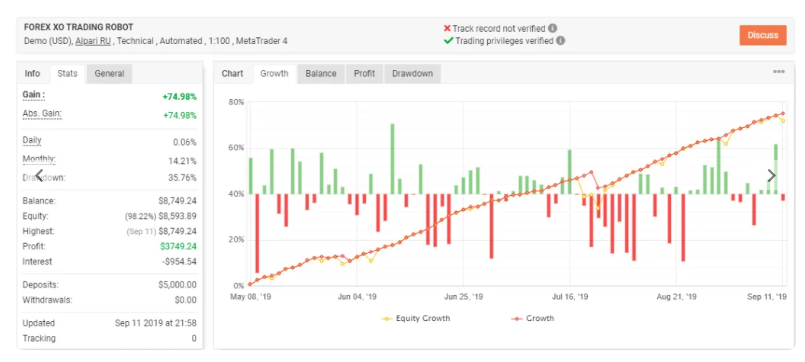Select the Stats tab
The height and width of the screenshot is (362, 805).
(67, 73)
